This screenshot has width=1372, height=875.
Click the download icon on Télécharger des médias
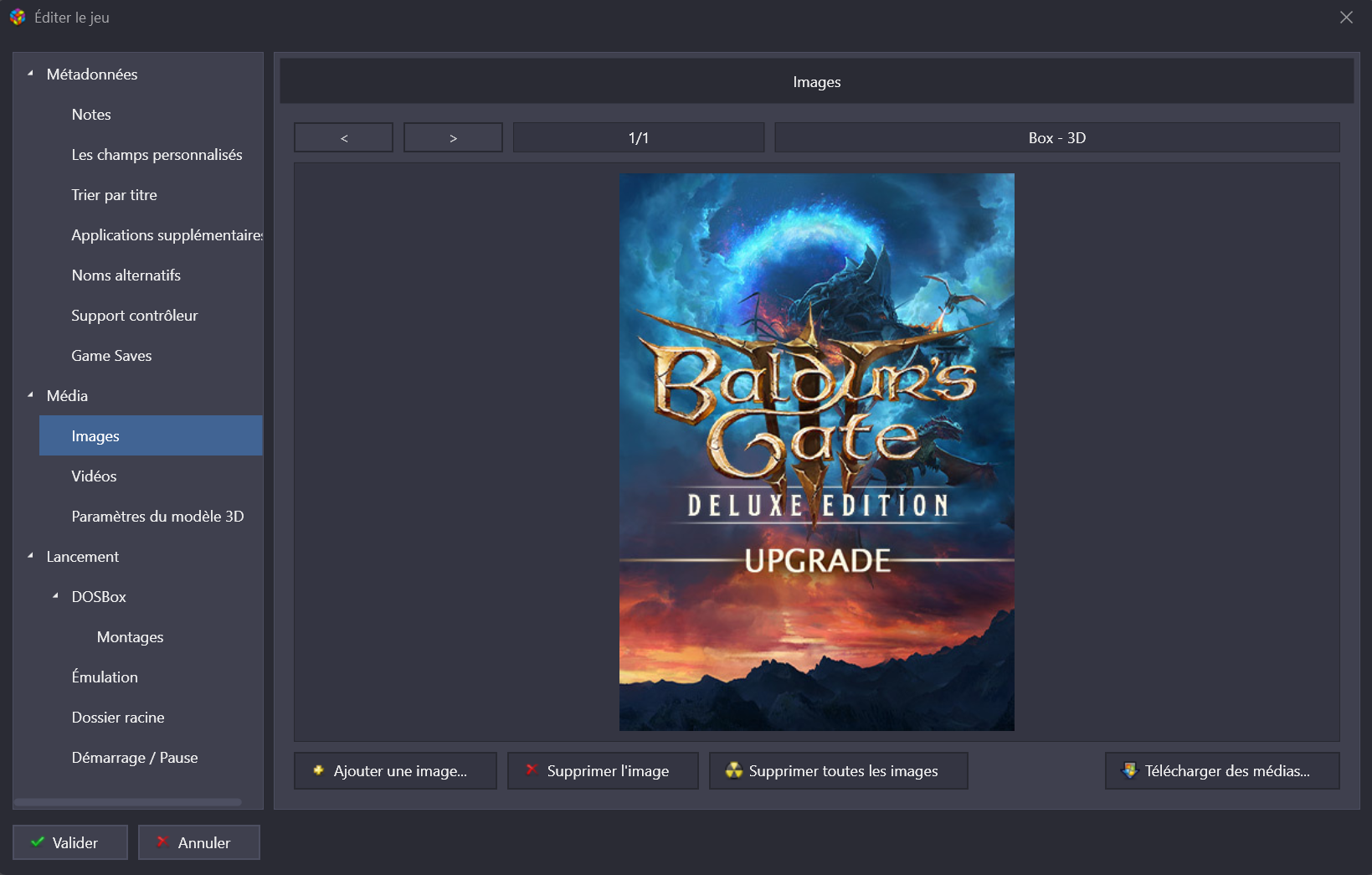[1130, 770]
